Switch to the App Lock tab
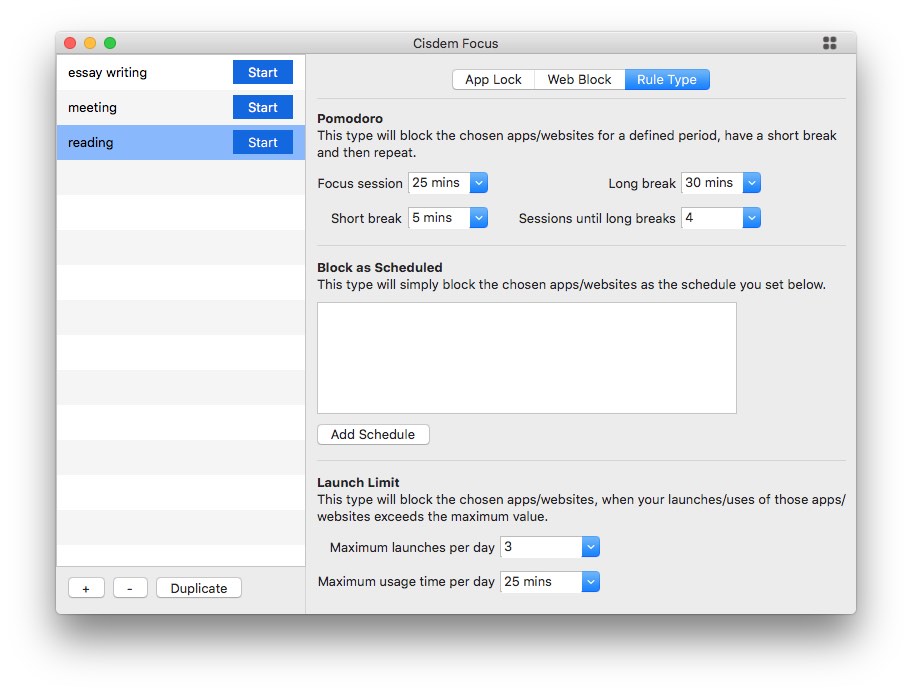 493,80
